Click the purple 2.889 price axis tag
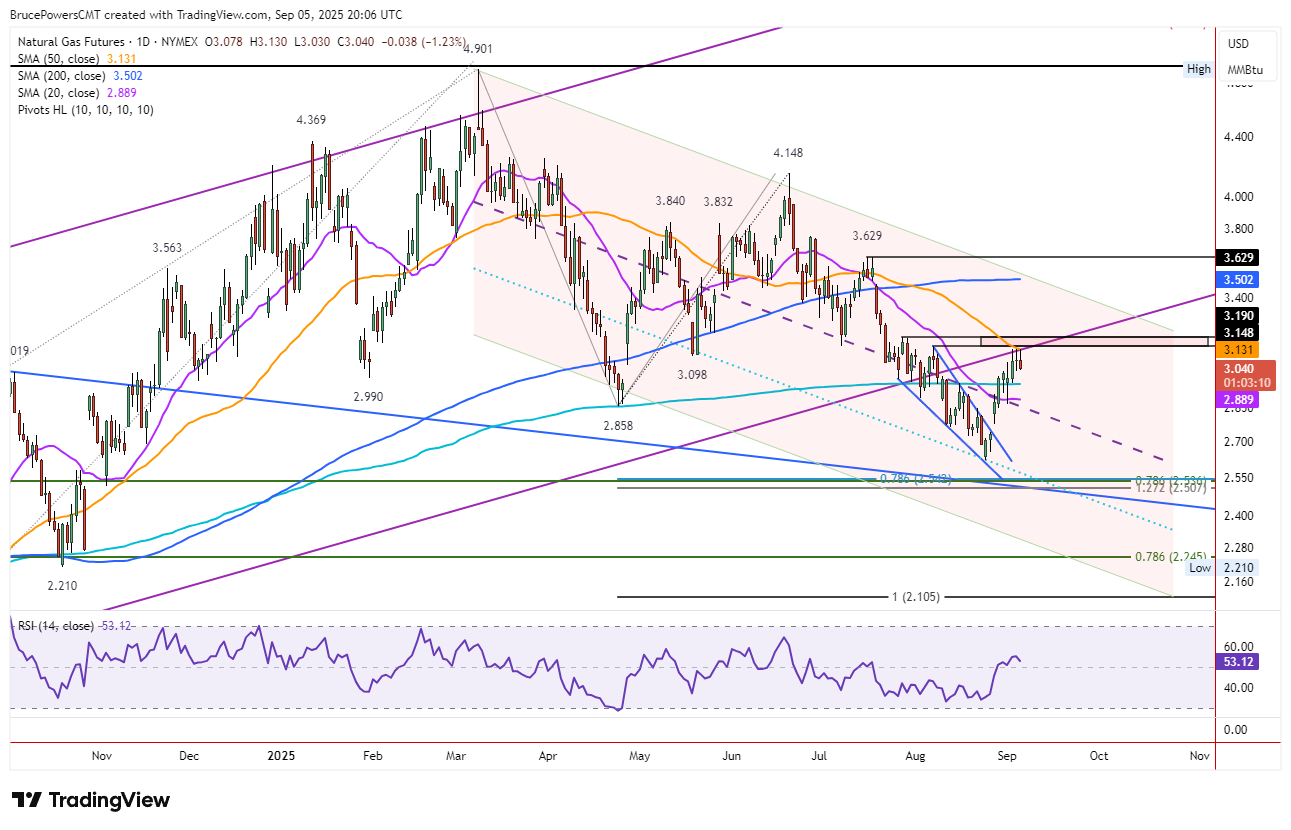 pyautogui.click(x=1238, y=399)
